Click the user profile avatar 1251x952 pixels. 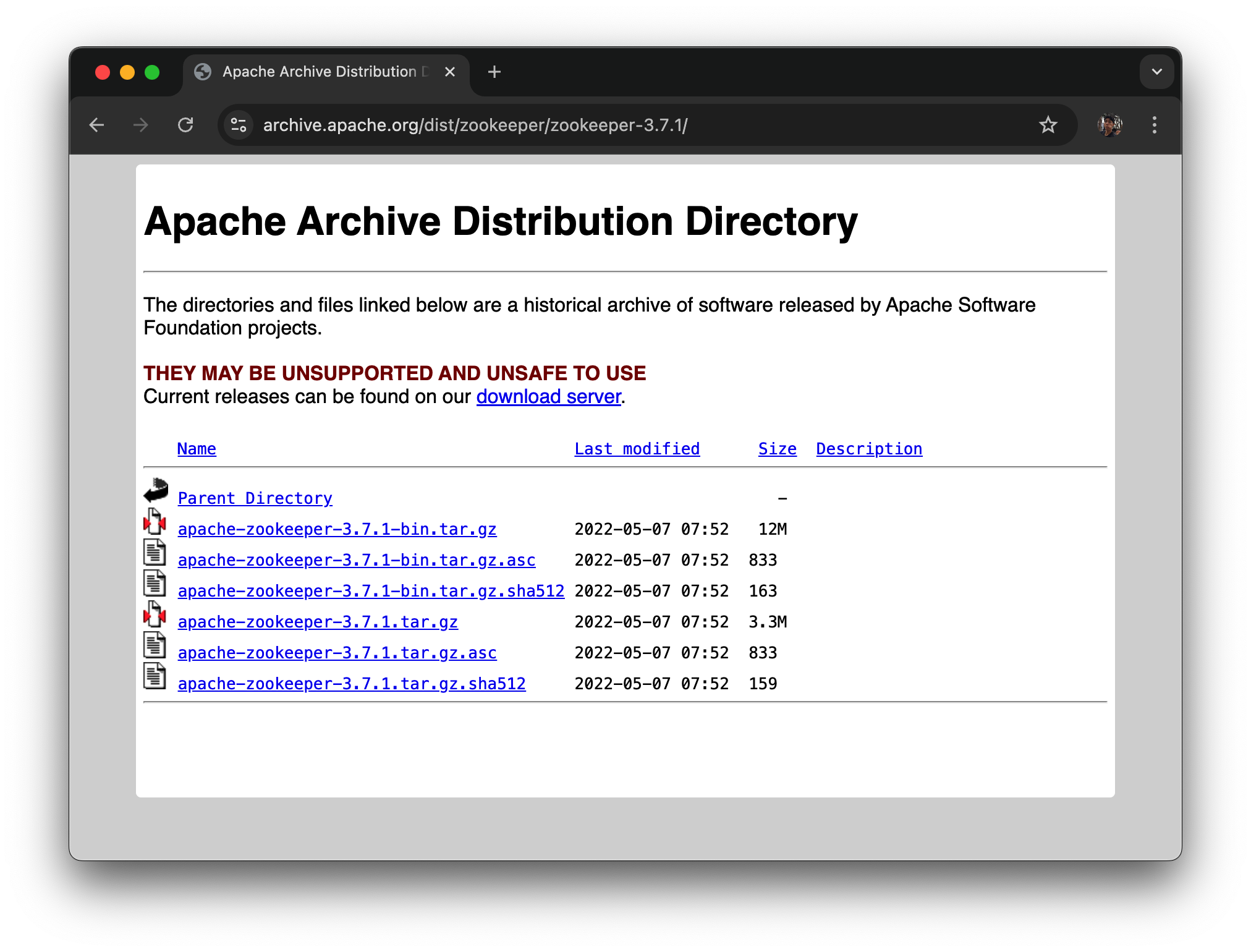pos(1109,125)
